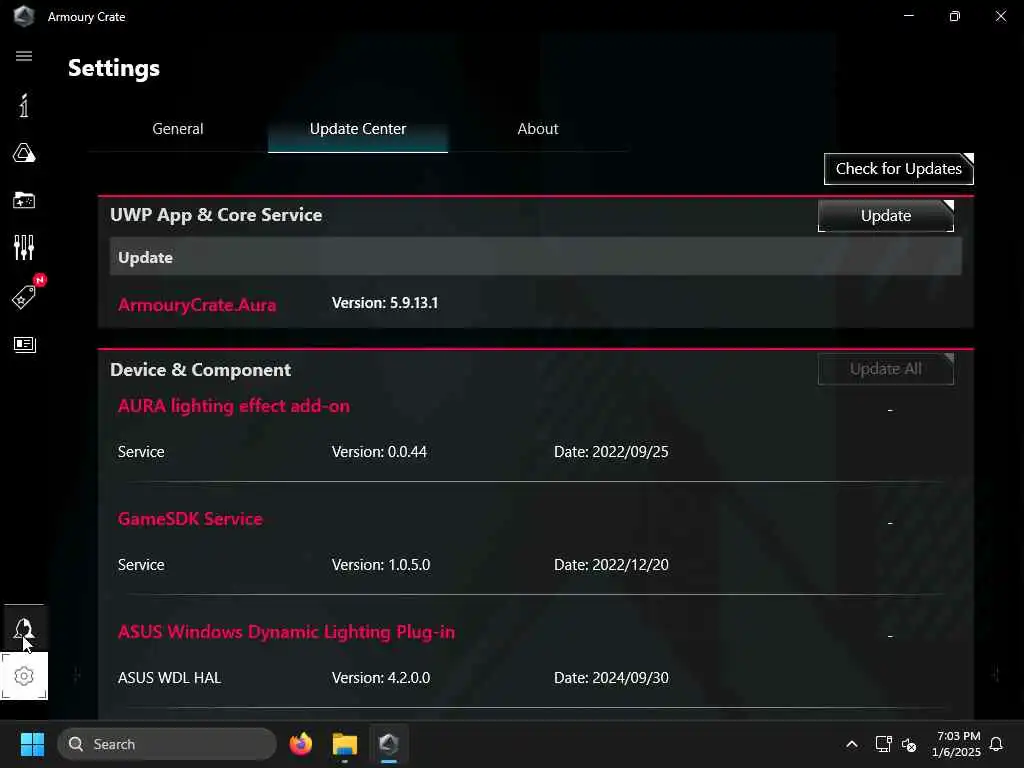Open the network display tray icon
Image resolution: width=1024 pixels, height=768 pixels.
(883, 744)
